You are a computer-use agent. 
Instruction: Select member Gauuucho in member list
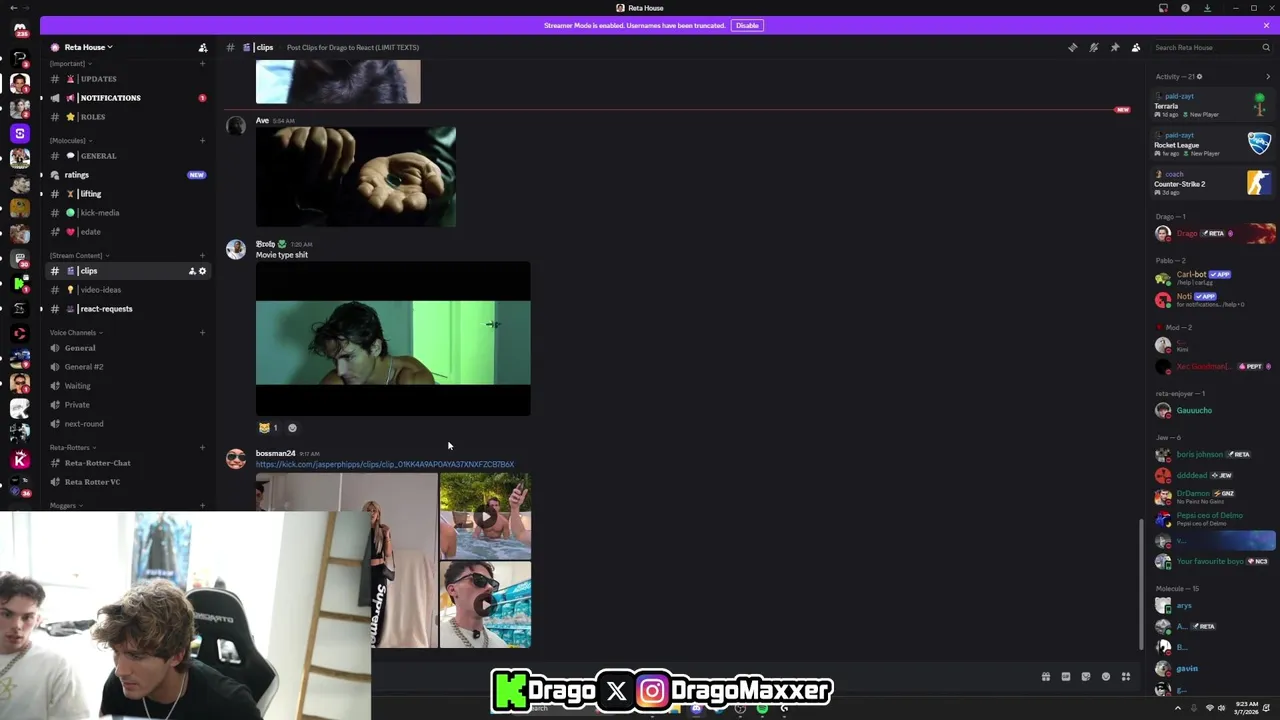[1212, 410]
